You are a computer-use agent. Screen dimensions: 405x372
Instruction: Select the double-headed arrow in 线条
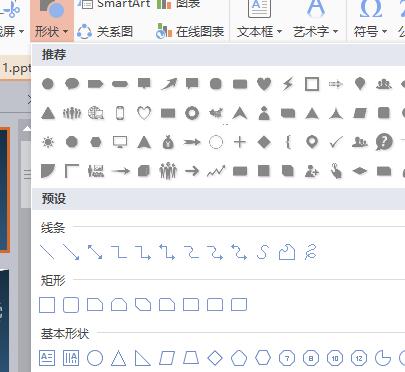pyautogui.click(x=95, y=252)
